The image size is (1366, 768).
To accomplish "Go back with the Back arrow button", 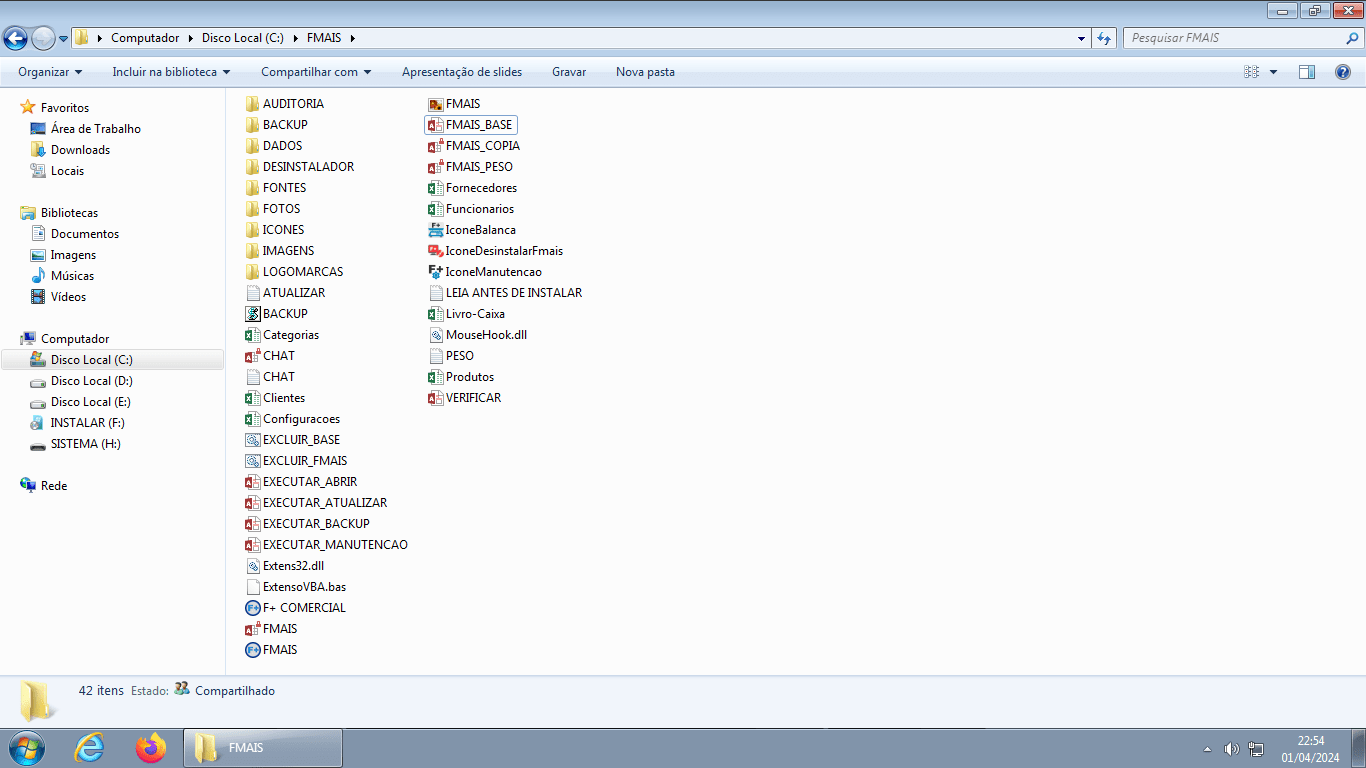I will pyautogui.click(x=15, y=38).
